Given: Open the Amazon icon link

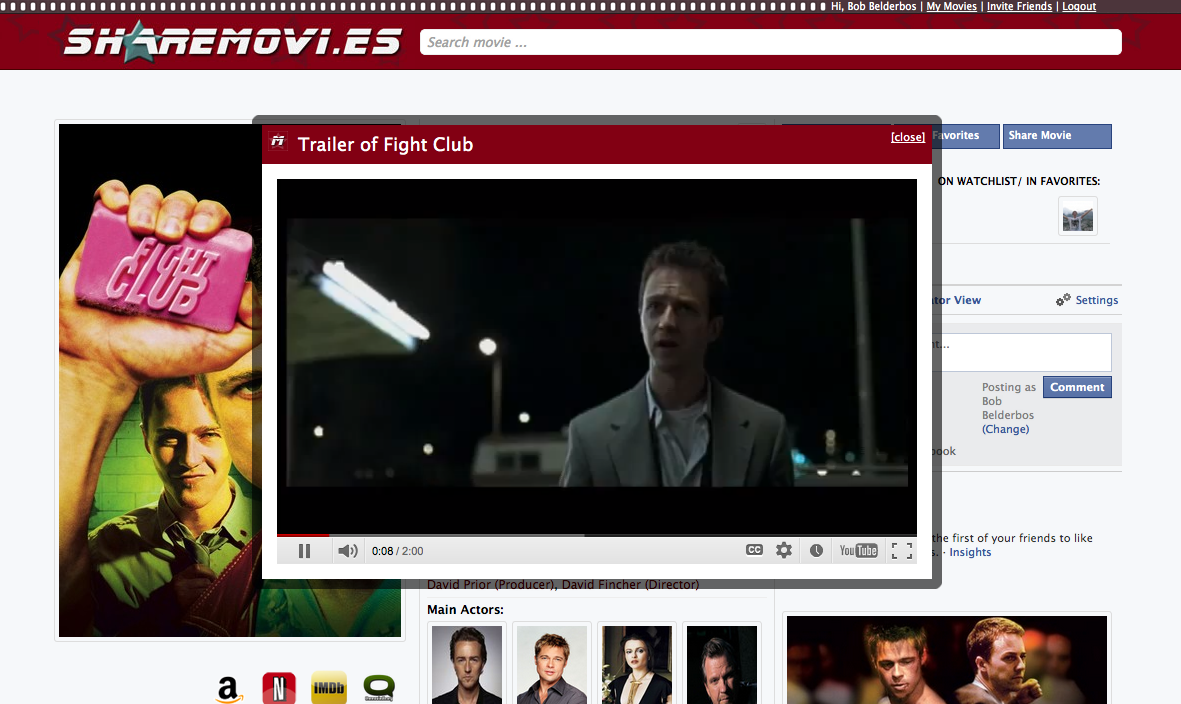Looking at the screenshot, I should click(x=228, y=688).
